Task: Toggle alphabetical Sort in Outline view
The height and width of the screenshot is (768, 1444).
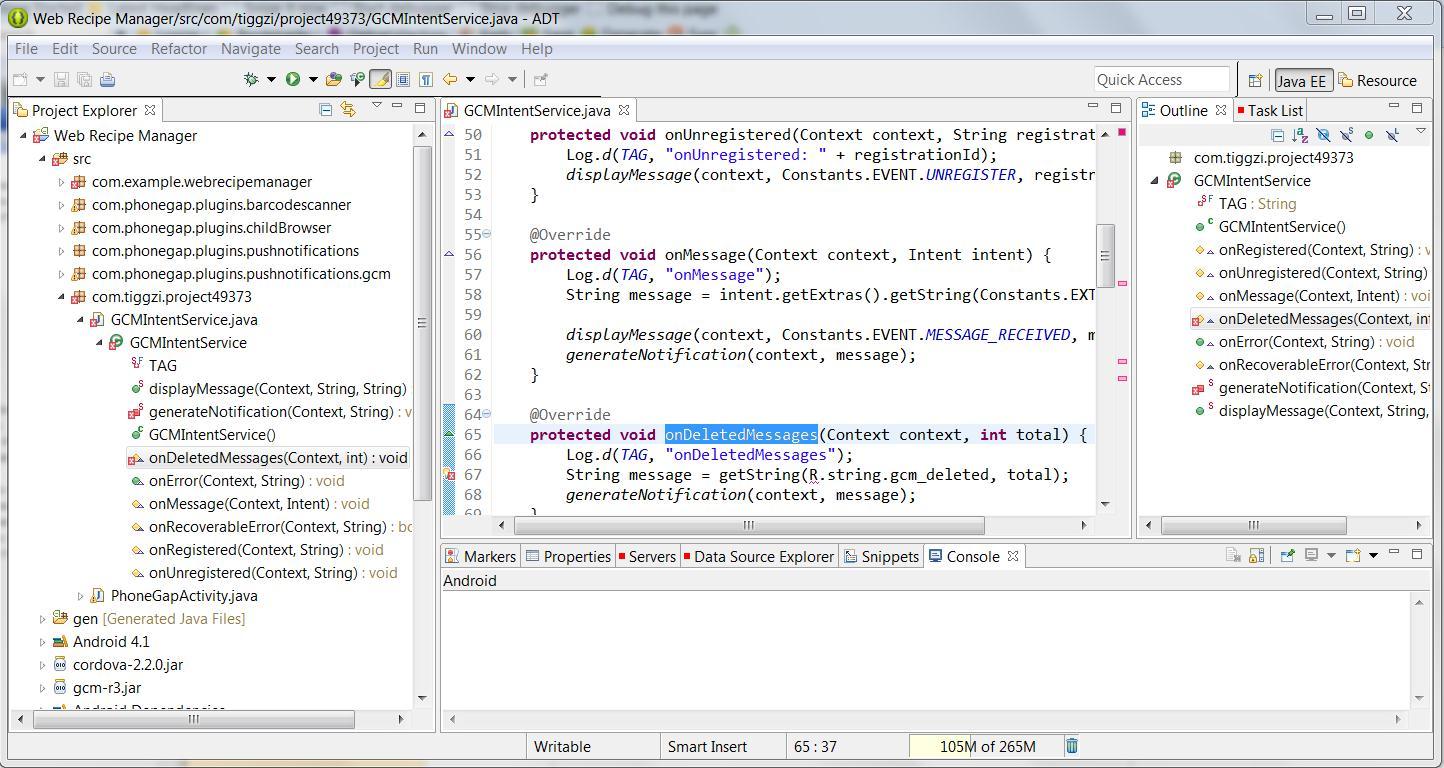Action: click(x=1299, y=135)
